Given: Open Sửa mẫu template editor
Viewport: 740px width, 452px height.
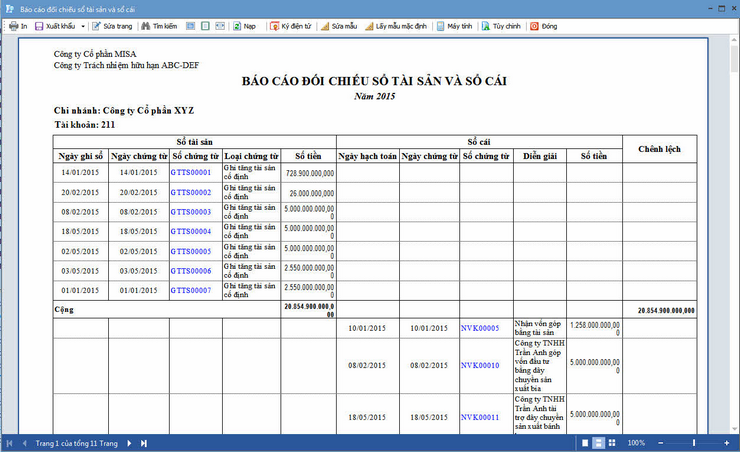Looking at the screenshot, I should click(339, 26).
